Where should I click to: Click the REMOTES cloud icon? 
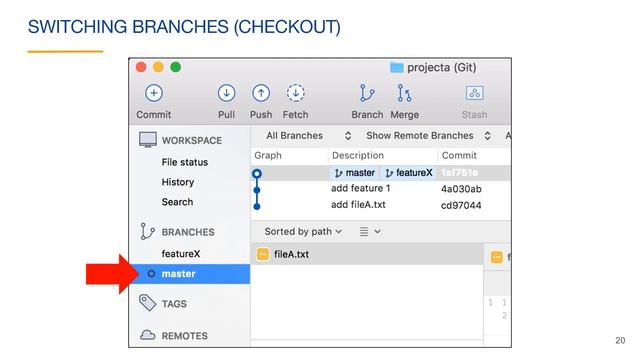147,335
